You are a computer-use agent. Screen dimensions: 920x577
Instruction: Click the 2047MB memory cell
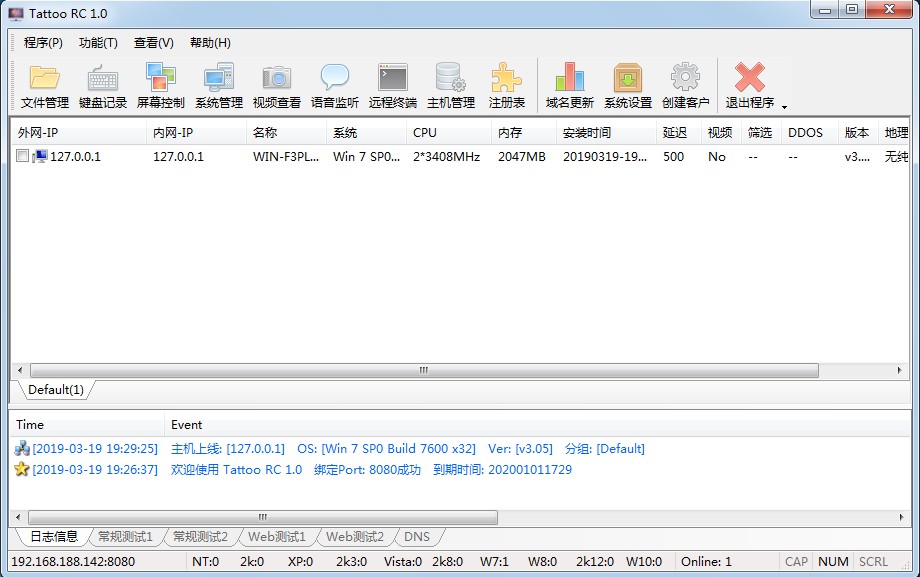522,157
